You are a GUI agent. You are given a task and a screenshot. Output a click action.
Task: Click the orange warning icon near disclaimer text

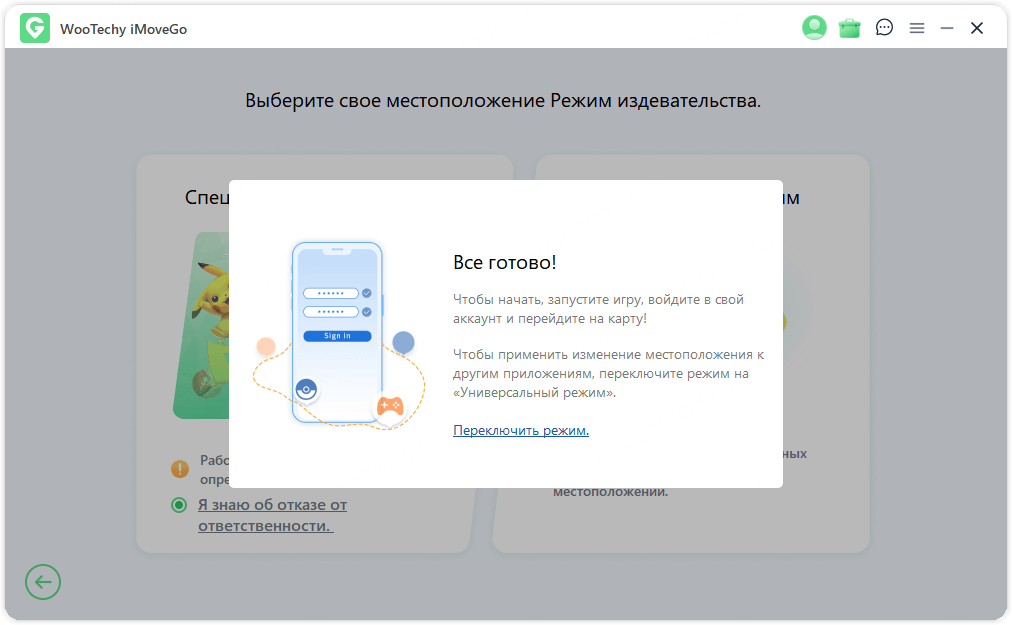(x=178, y=468)
